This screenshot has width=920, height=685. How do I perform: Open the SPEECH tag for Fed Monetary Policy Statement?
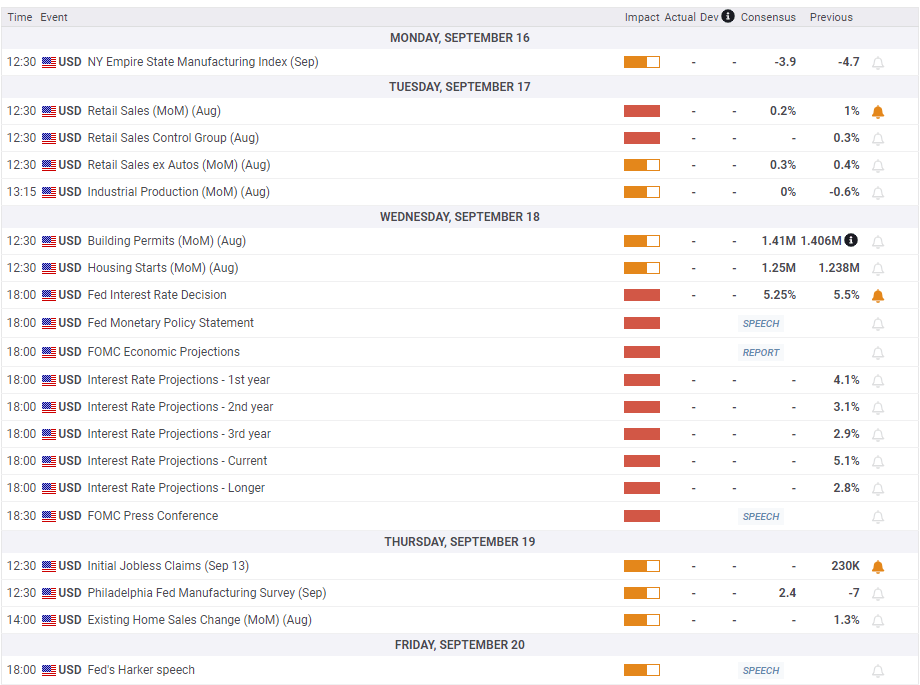pyautogui.click(x=761, y=323)
